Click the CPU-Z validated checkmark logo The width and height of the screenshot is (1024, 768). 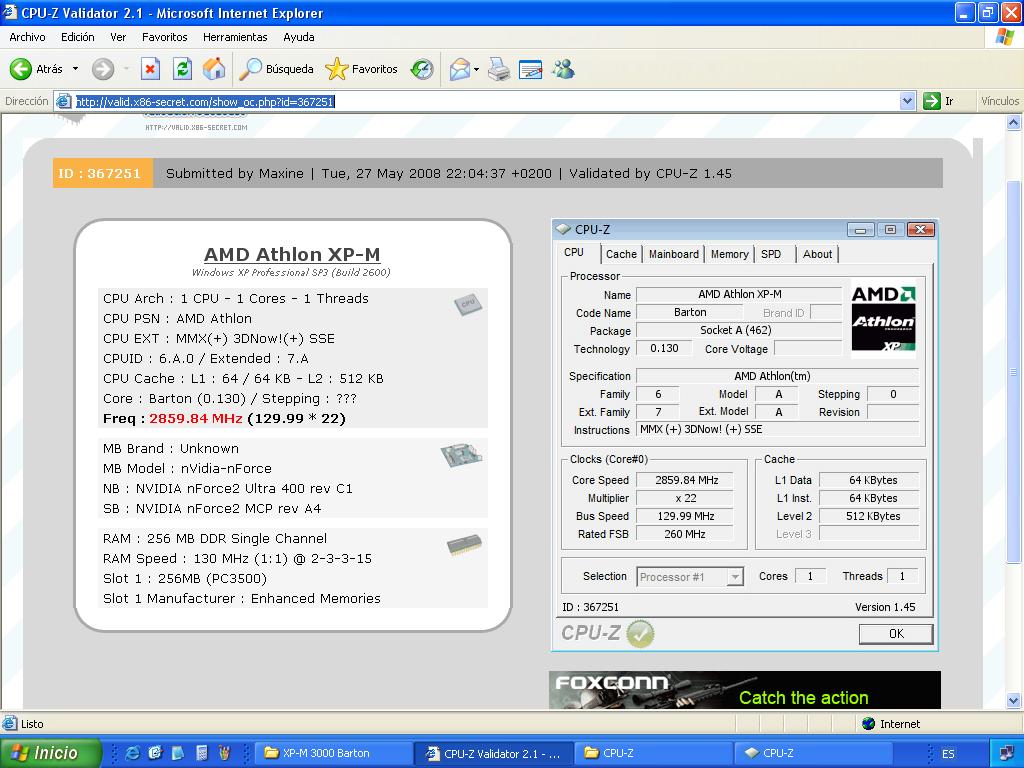pyautogui.click(x=607, y=633)
